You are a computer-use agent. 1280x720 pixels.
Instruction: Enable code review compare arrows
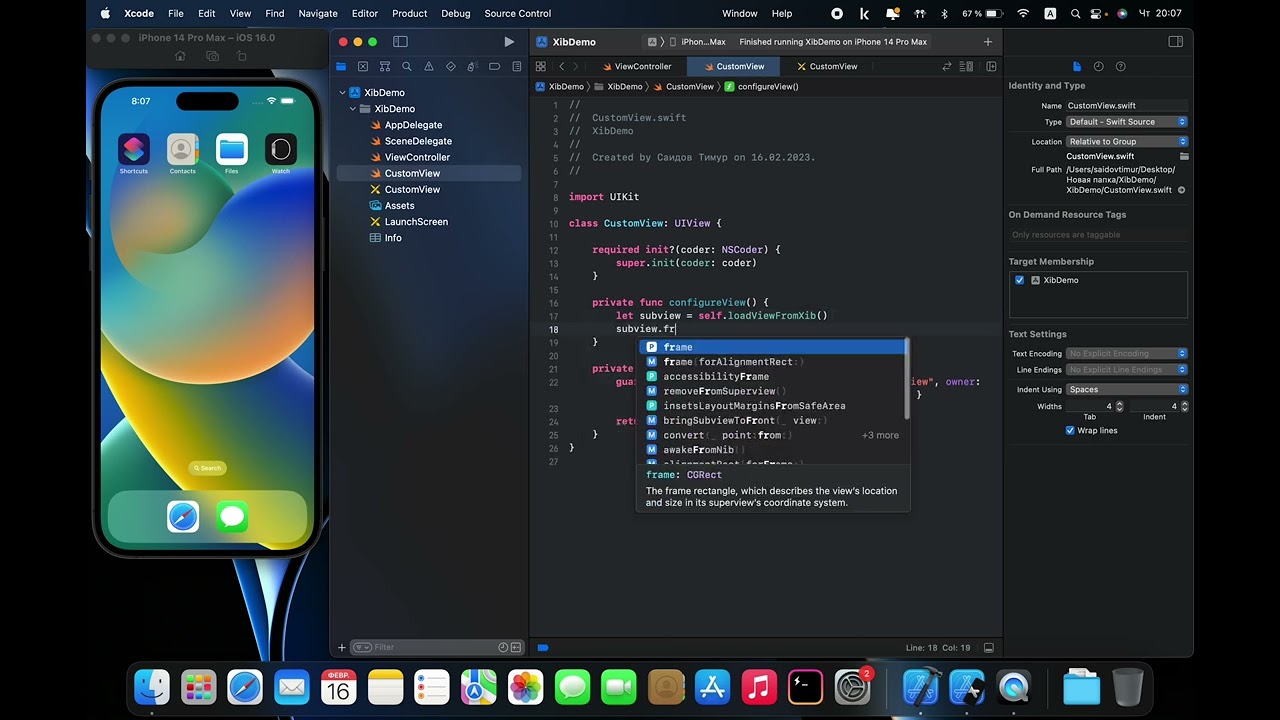[x=947, y=66]
